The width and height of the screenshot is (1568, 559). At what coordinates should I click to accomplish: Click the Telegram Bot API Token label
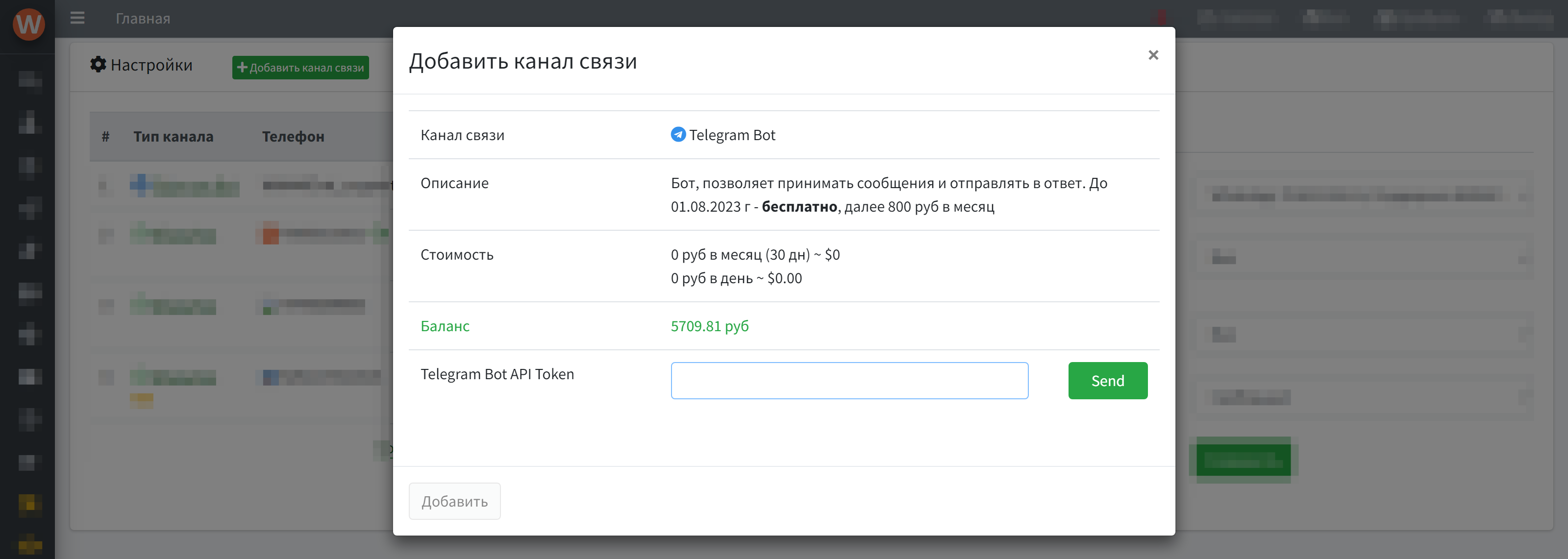tap(497, 374)
